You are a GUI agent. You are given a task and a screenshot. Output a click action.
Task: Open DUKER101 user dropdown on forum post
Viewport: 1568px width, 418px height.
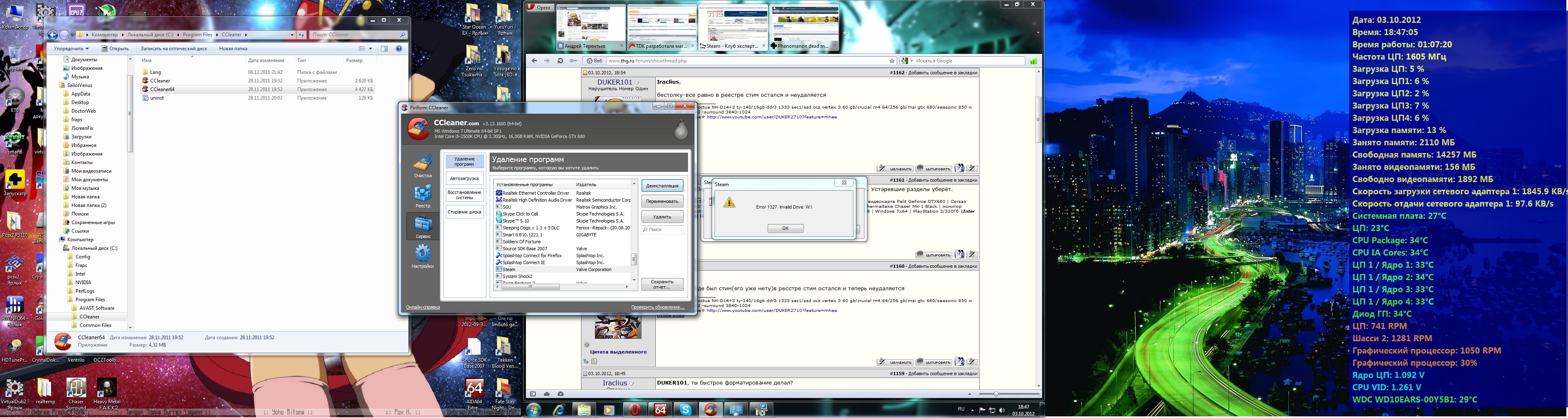(x=637, y=83)
